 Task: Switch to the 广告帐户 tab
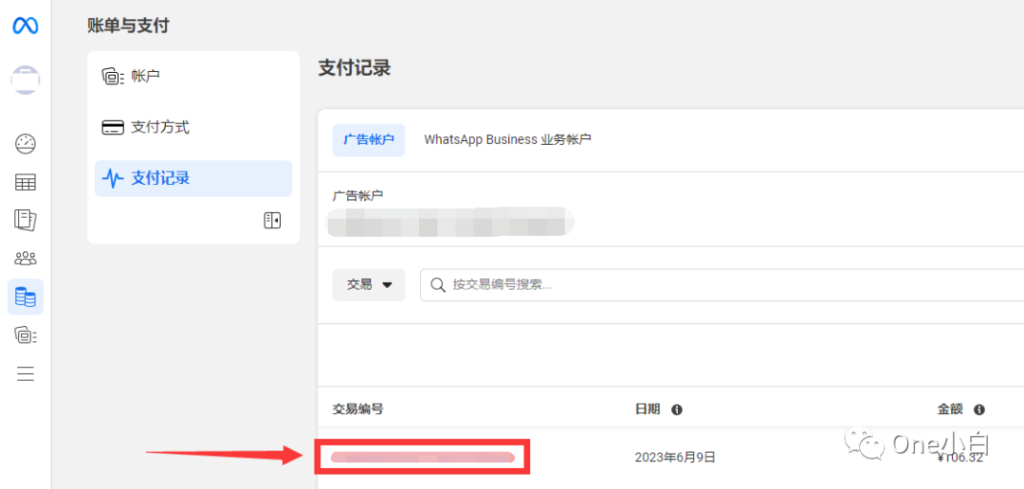(369, 140)
